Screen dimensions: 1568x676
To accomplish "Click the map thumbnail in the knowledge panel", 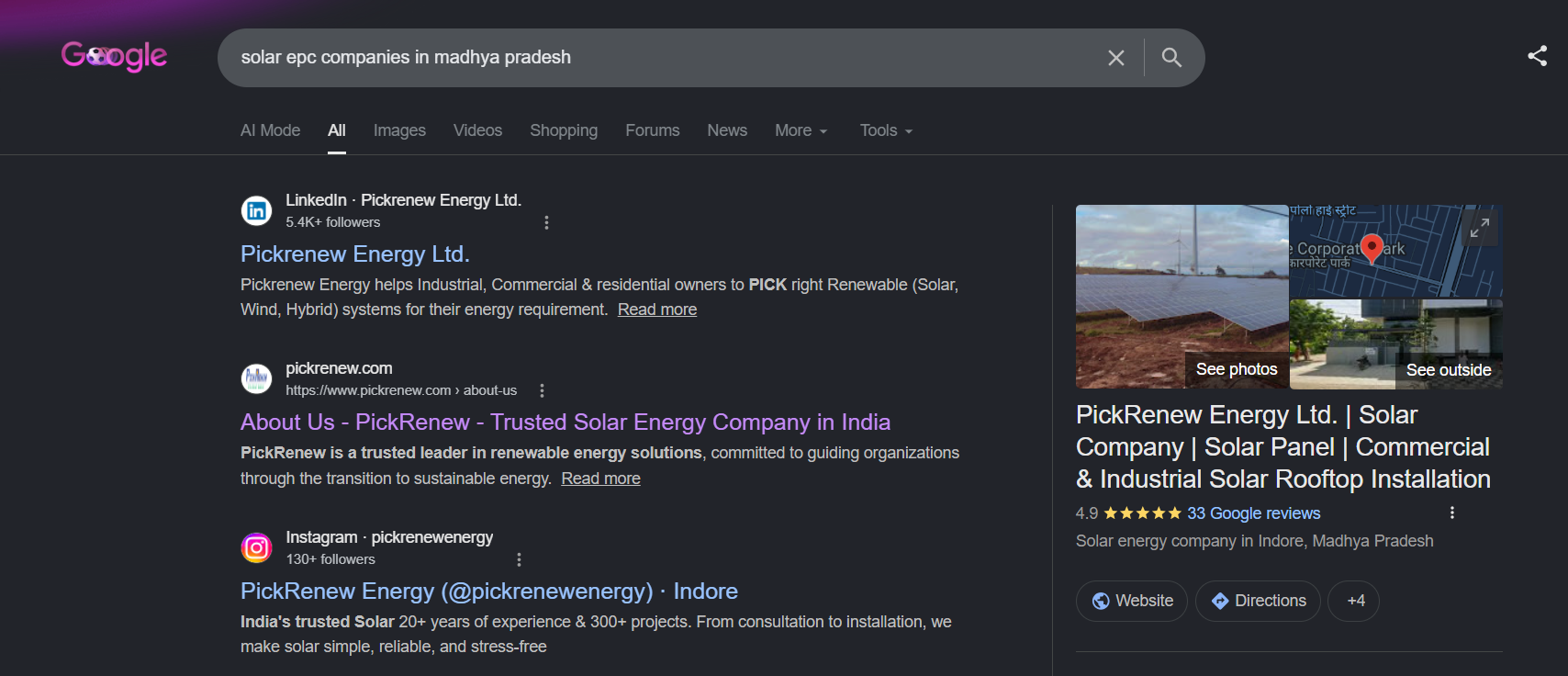I will [x=1396, y=251].
